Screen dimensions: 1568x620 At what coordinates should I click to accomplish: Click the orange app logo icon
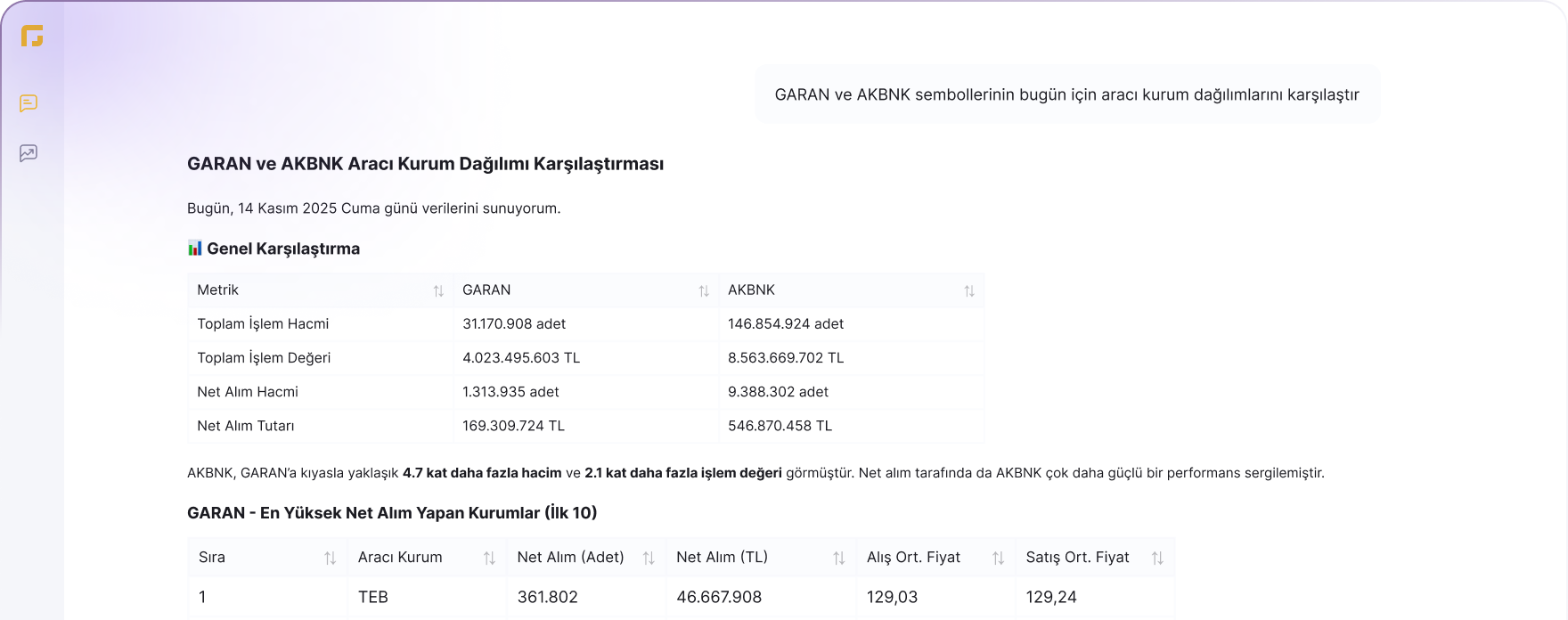(32, 36)
